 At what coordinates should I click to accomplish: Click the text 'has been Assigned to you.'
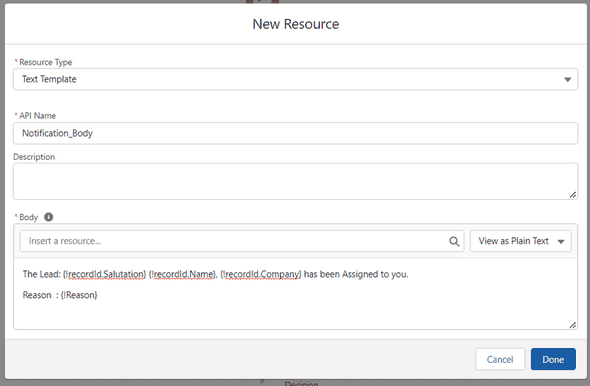(x=356, y=274)
